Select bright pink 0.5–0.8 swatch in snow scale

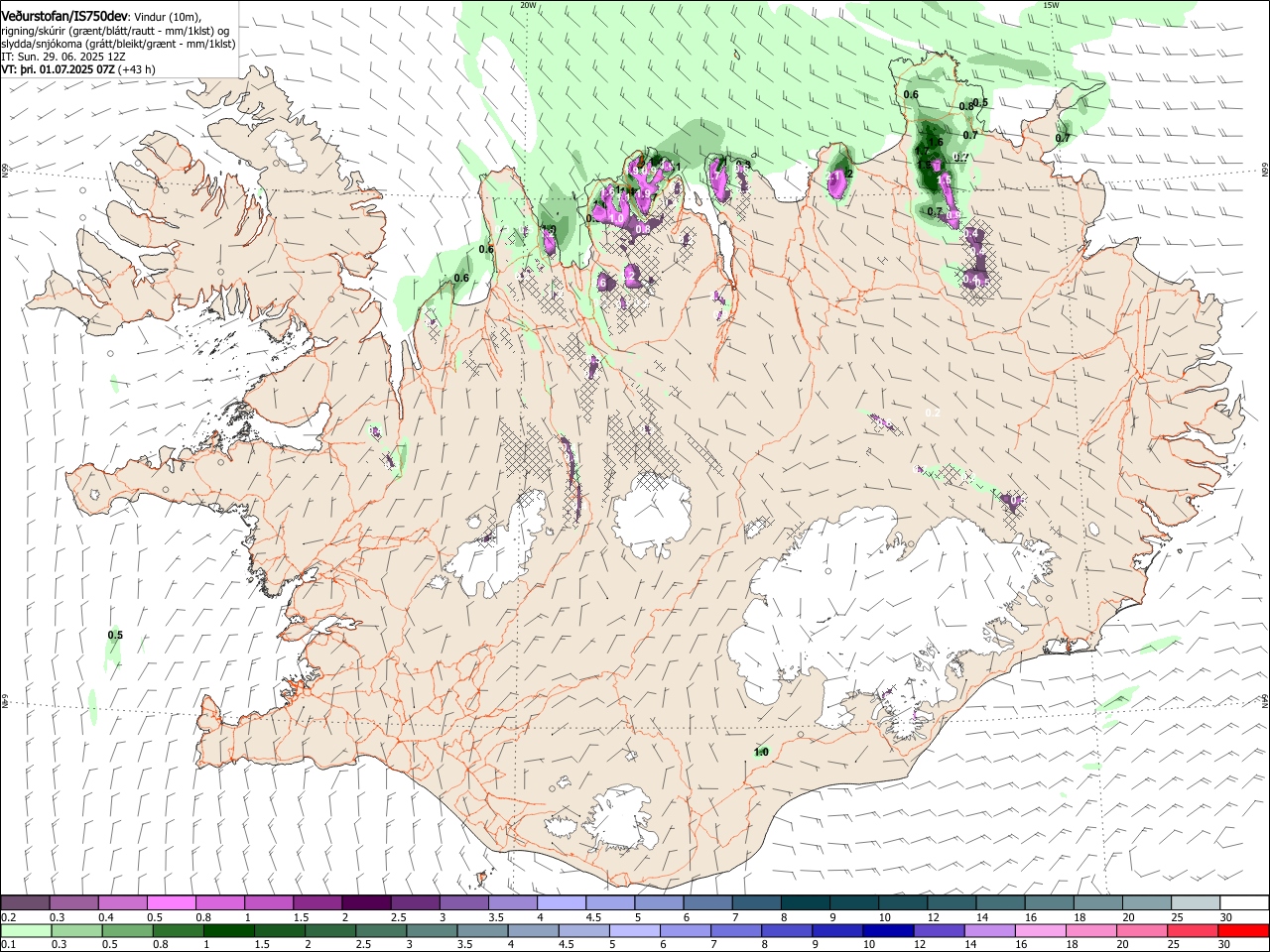click(x=172, y=903)
